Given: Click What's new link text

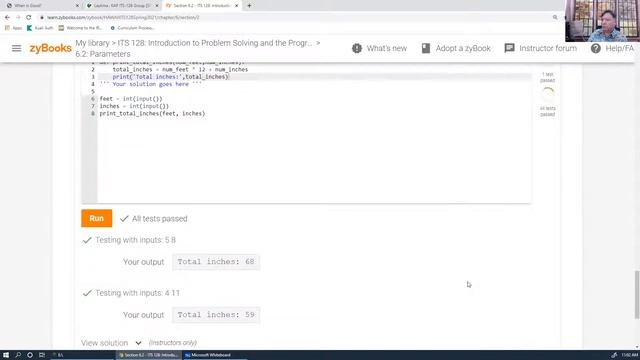Looking at the screenshot, I should click(387, 48).
